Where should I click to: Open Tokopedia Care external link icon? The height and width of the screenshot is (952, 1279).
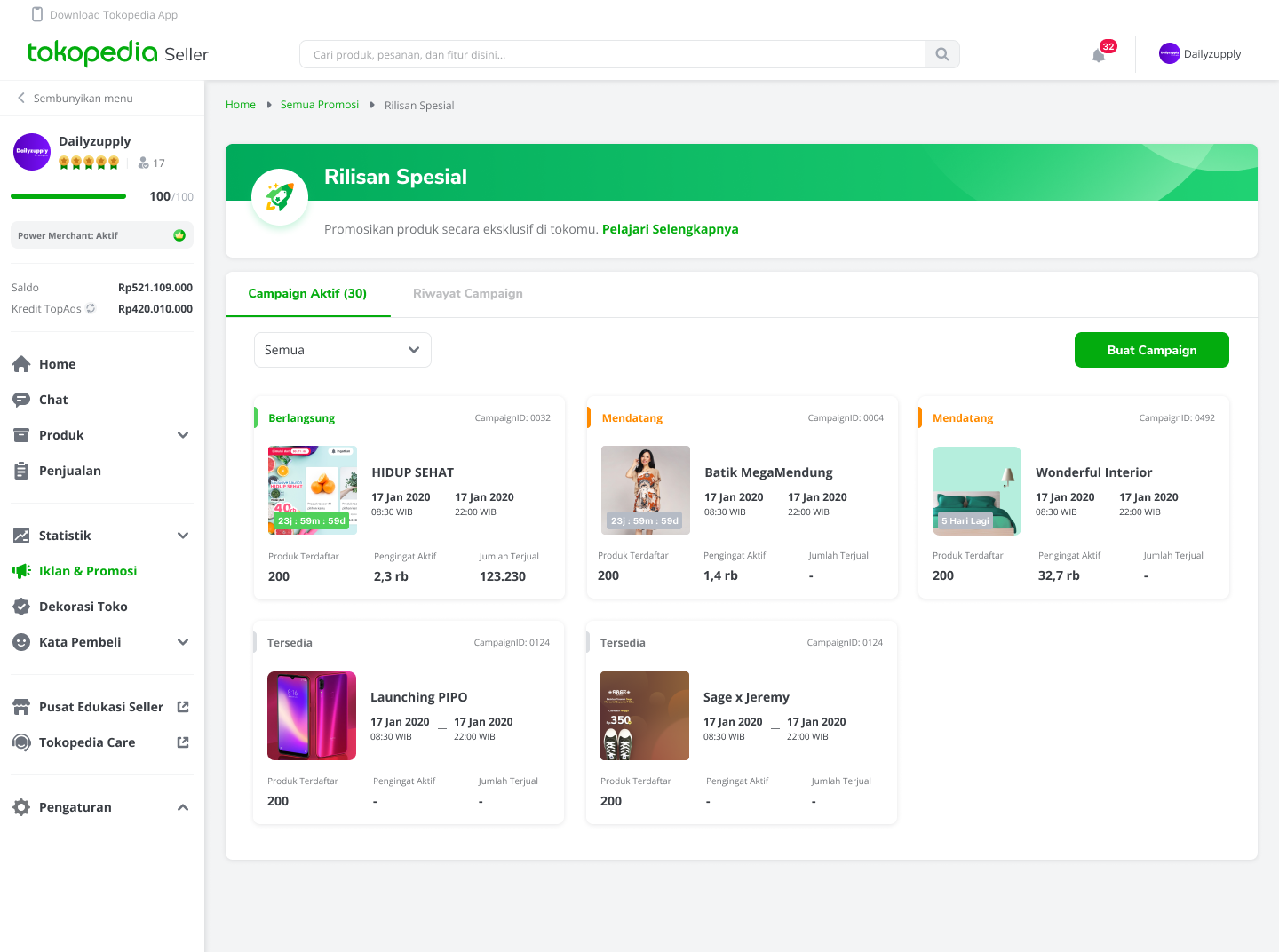tap(183, 742)
